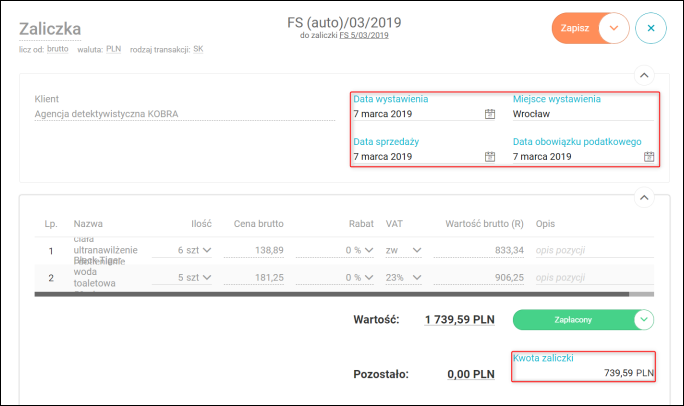Screen dimensions: 684x406
Task: Change VAT rate dropdown showing zw
Action: click(x=416, y=250)
